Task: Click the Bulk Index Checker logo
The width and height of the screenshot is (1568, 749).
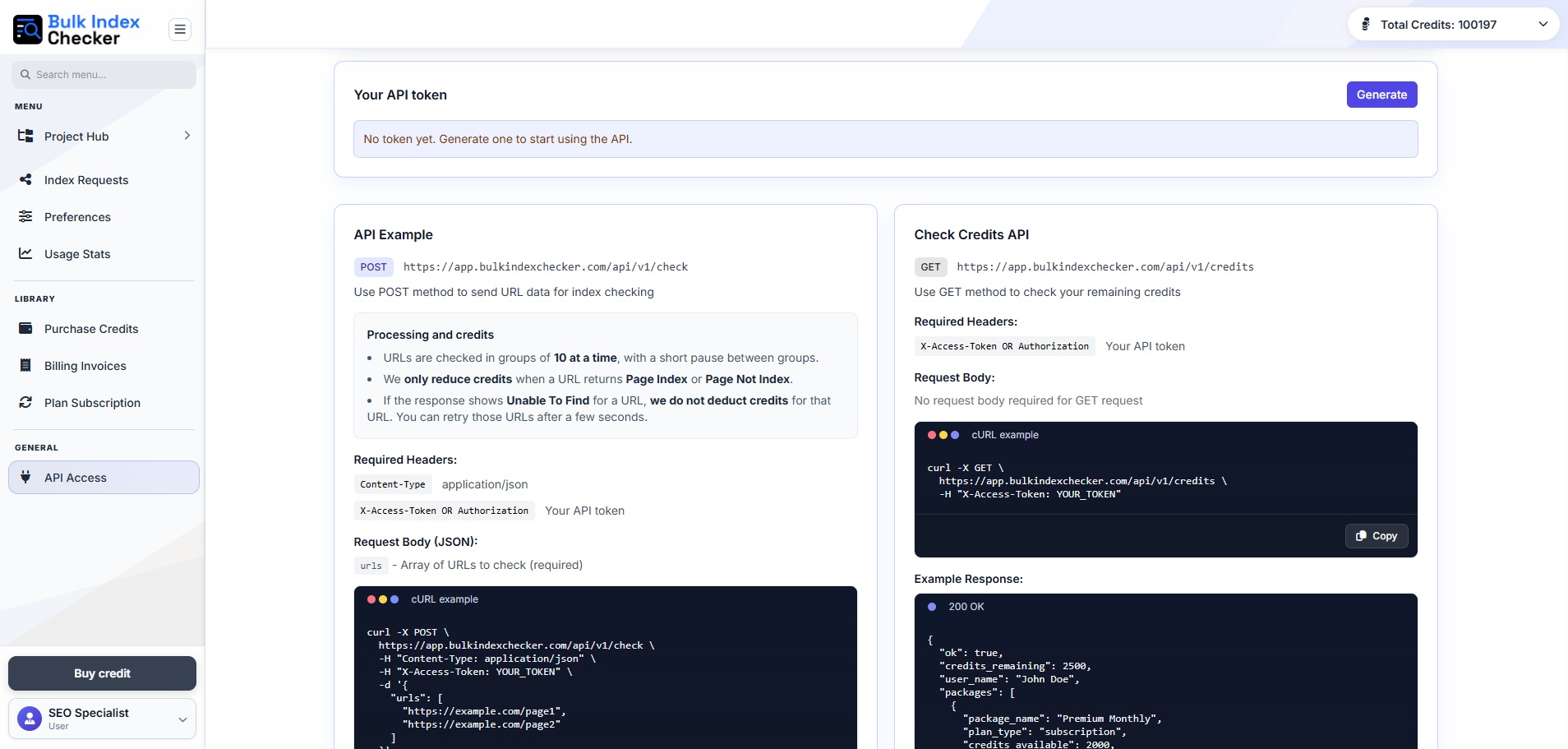Action: (76, 30)
